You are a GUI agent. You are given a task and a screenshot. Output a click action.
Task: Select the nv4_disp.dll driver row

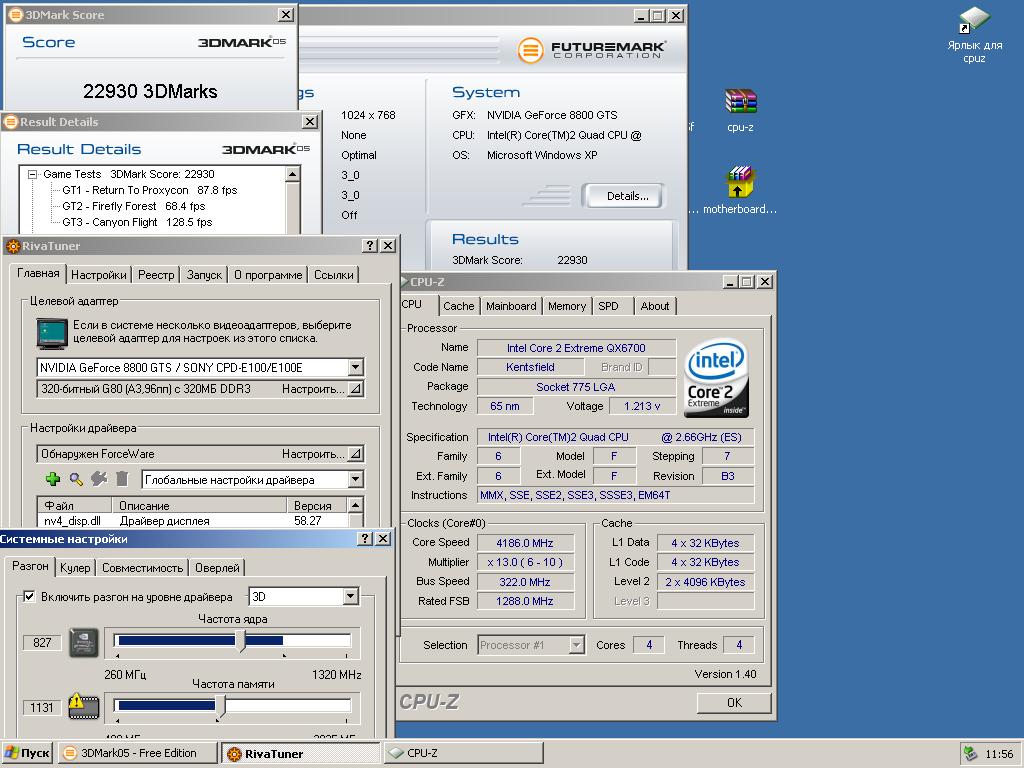pos(193,521)
